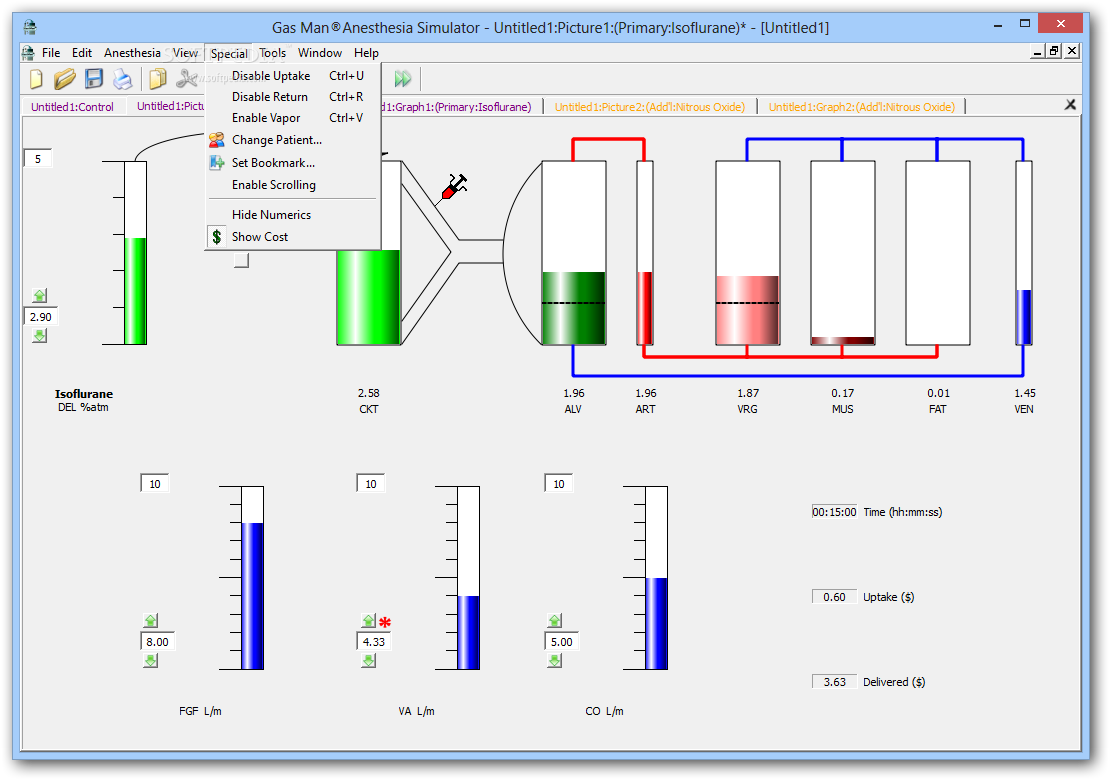Switch to Graph2 Nitrous Oxide tab
The image size is (1110, 780).
[862, 107]
